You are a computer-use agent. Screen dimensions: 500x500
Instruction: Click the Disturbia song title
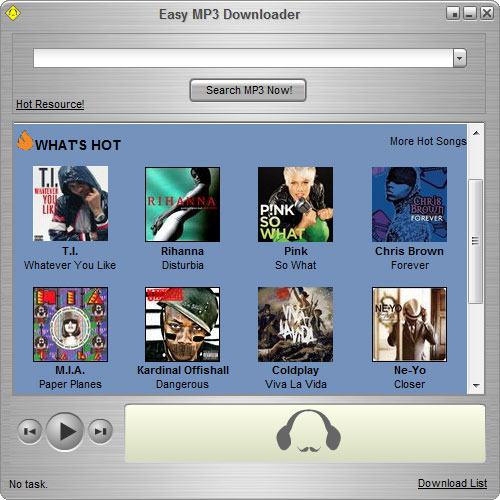183,265
